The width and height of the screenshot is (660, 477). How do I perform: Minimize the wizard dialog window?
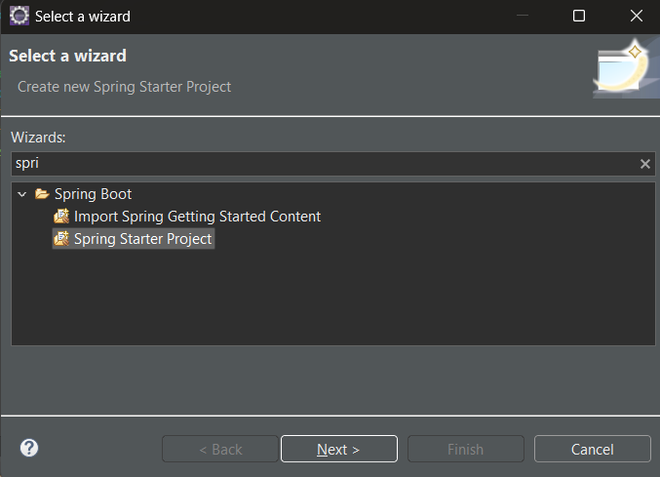click(522, 16)
